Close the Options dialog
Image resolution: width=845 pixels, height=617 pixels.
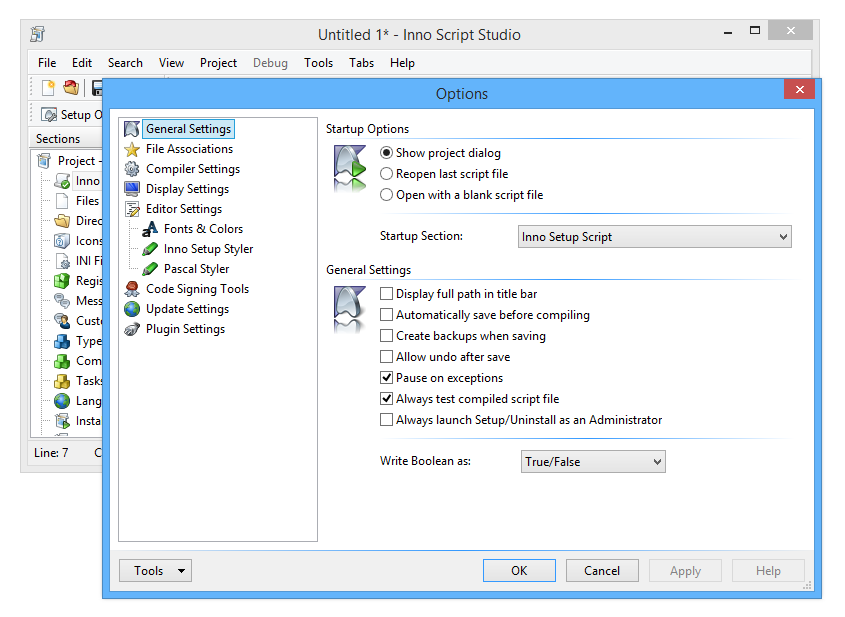pos(800,89)
